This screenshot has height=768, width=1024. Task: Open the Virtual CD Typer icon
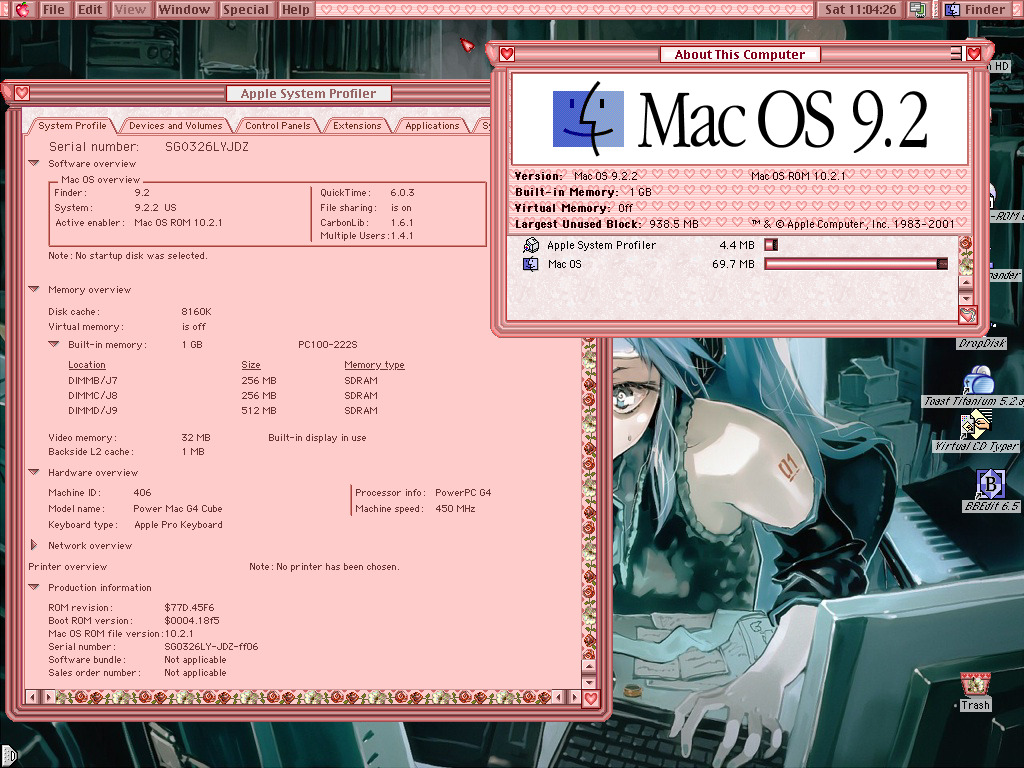click(976, 427)
